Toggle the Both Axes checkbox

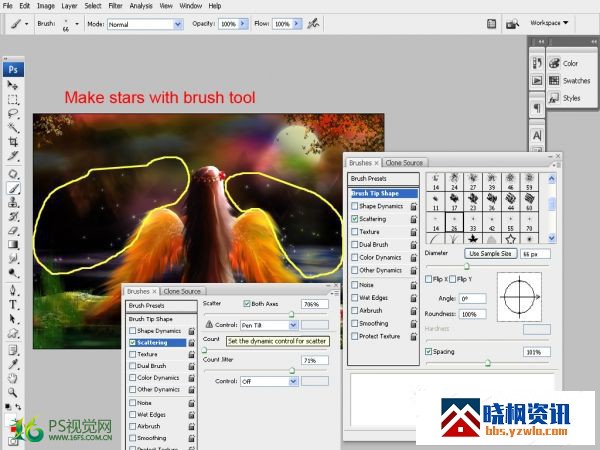pos(247,304)
